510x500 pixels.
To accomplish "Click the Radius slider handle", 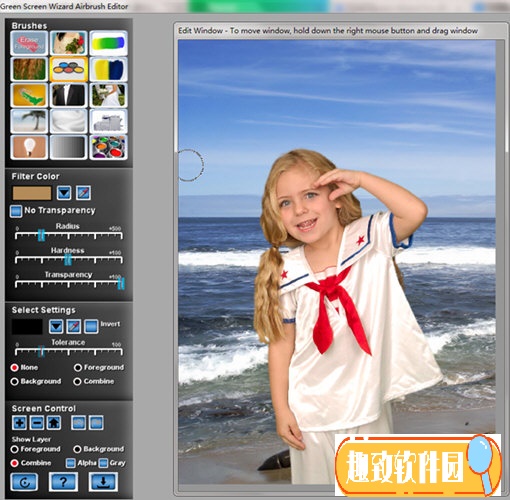I will click(41, 235).
